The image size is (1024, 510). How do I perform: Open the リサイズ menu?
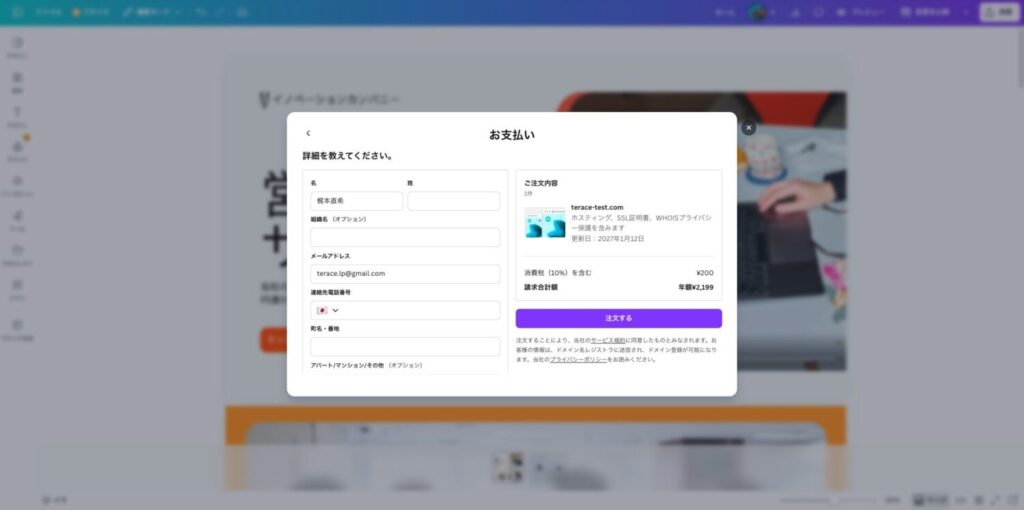tap(90, 12)
